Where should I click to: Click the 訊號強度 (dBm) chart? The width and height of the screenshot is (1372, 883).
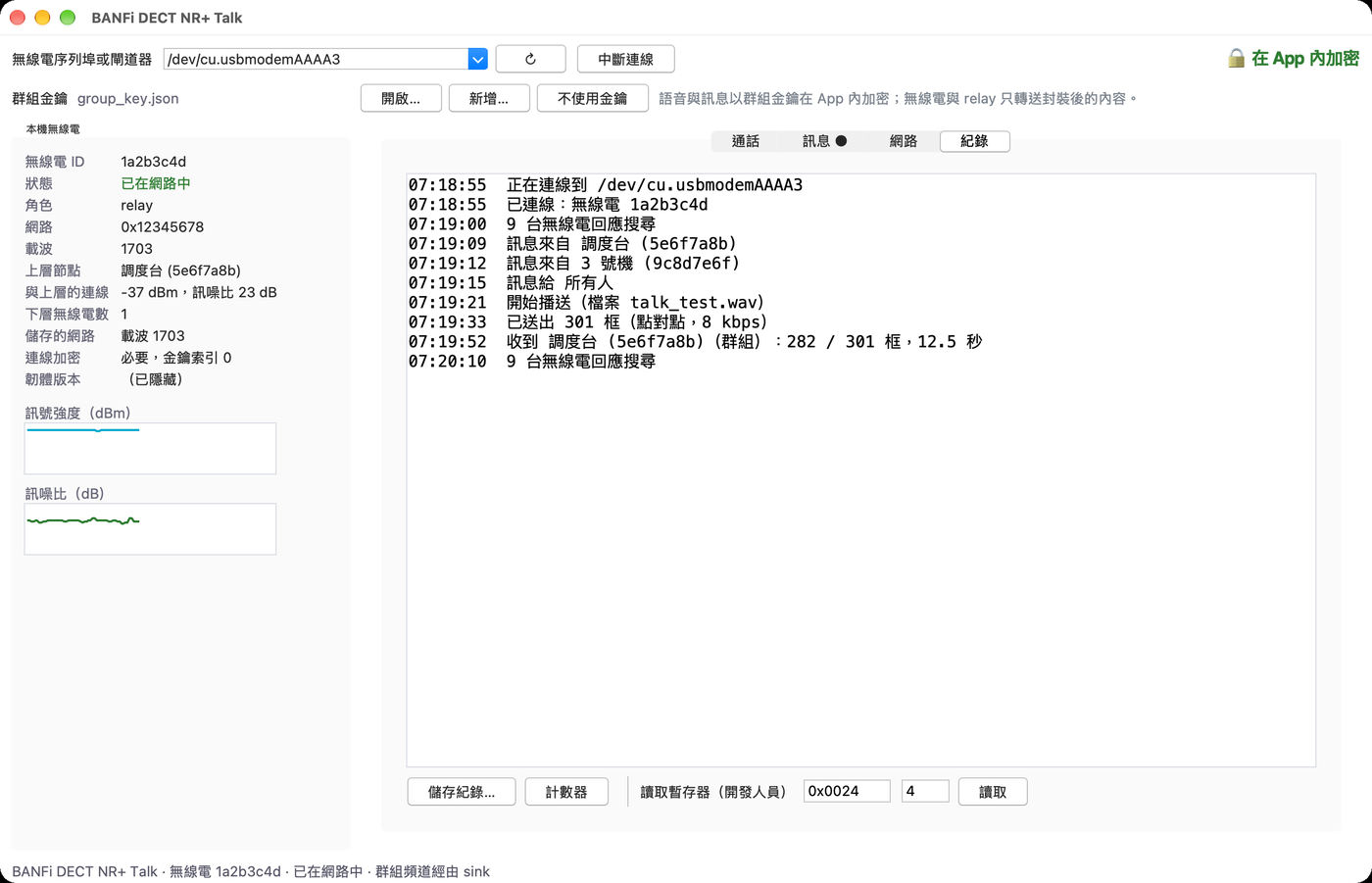click(x=150, y=449)
